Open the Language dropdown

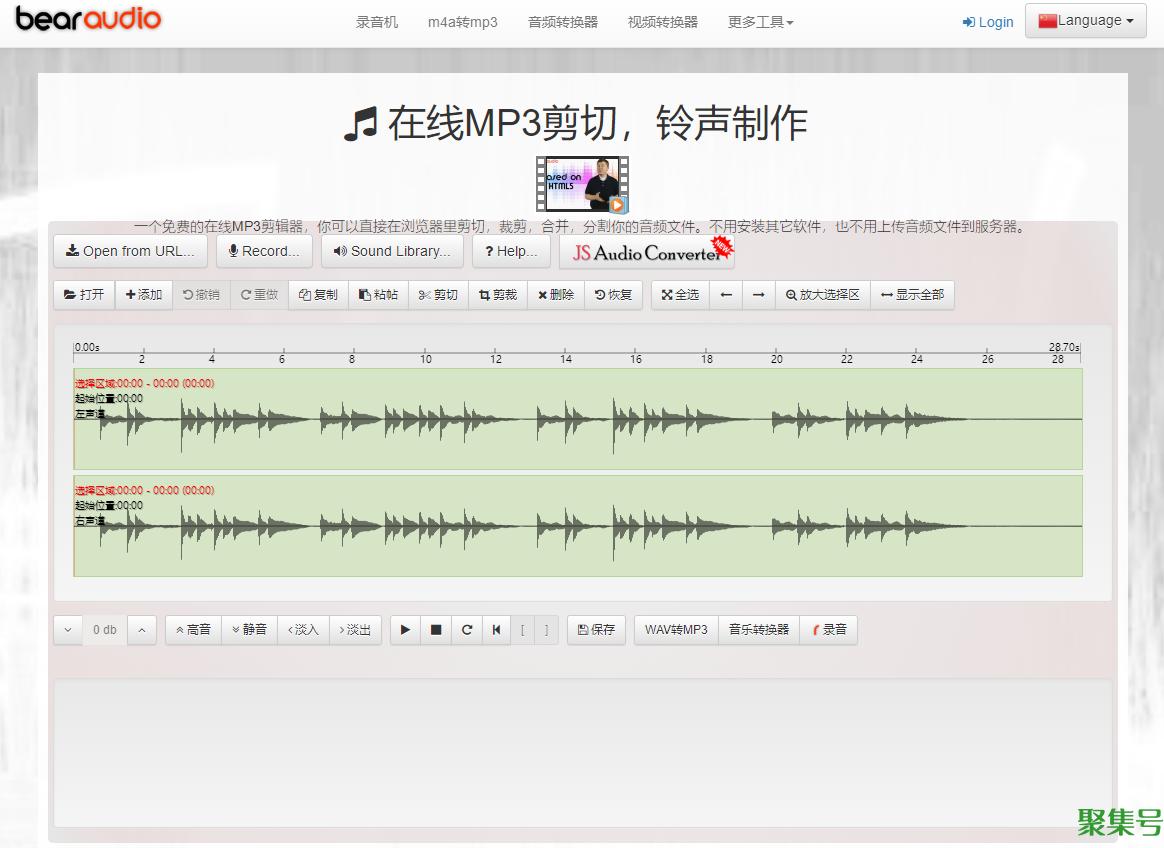(x=1085, y=21)
